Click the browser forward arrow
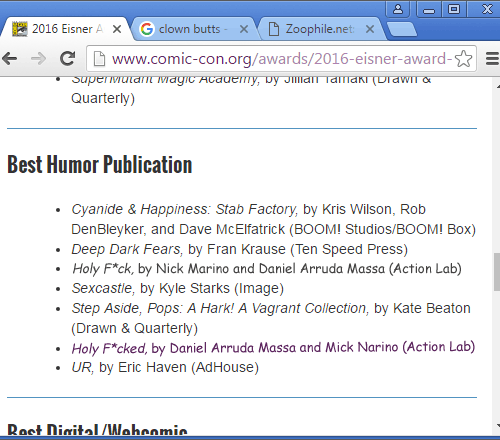This screenshot has height=440, width=500. (38, 59)
